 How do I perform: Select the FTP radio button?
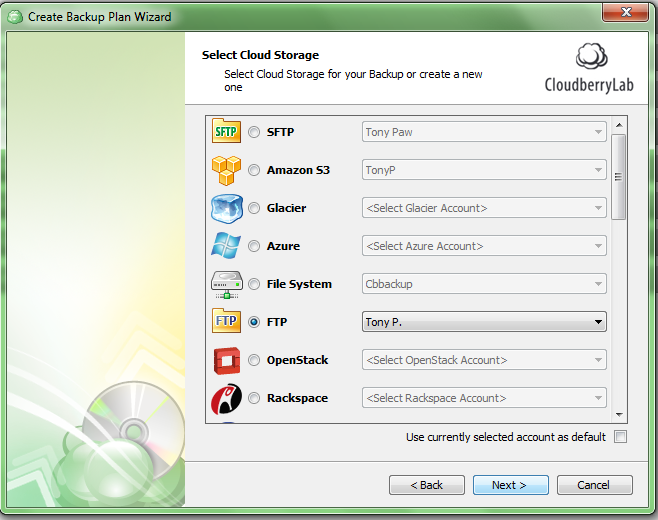pyautogui.click(x=254, y=322)
